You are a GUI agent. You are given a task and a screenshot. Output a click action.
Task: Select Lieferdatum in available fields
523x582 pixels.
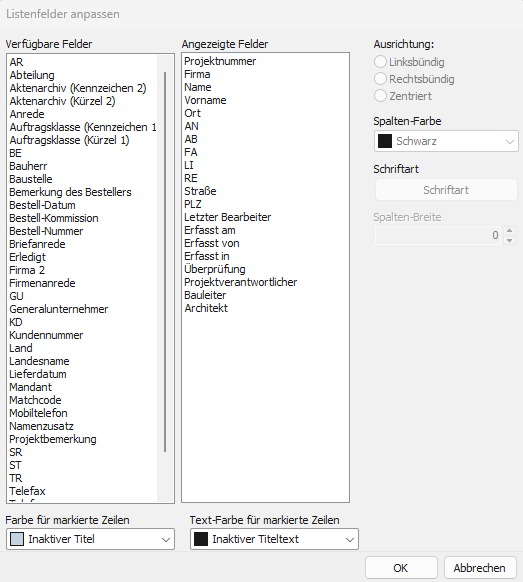pyautogui.click(x=38, y=374)
